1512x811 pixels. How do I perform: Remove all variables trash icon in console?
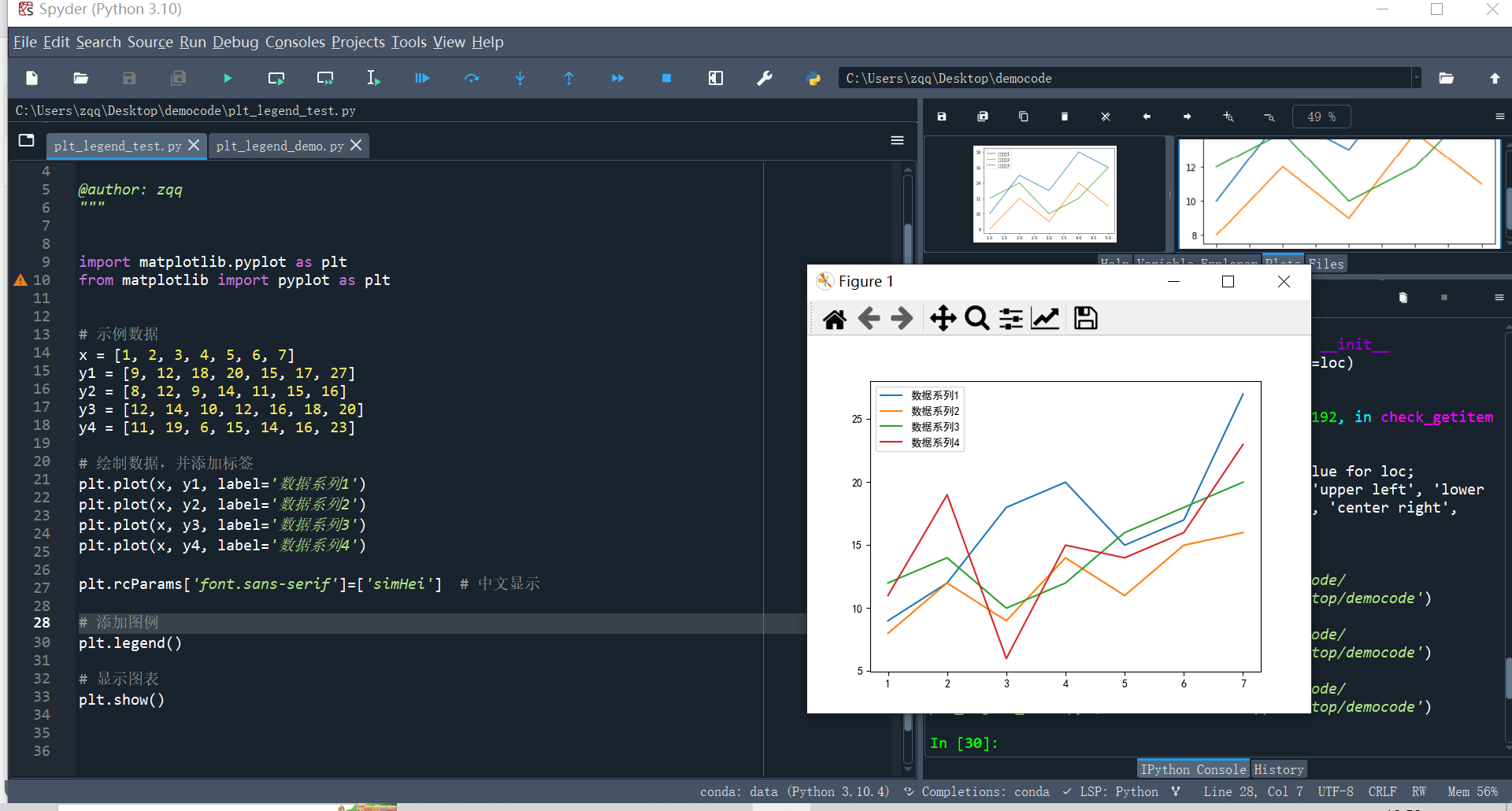coord(1403,298)
